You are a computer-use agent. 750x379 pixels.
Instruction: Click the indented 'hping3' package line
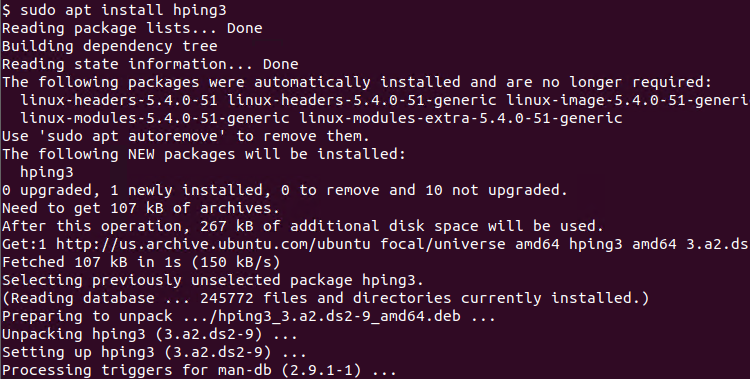click(x=47, y=172)
